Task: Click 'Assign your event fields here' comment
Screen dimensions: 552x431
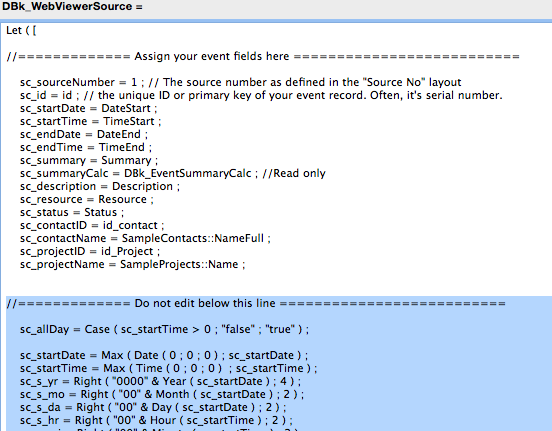Action: pos(212,56)
